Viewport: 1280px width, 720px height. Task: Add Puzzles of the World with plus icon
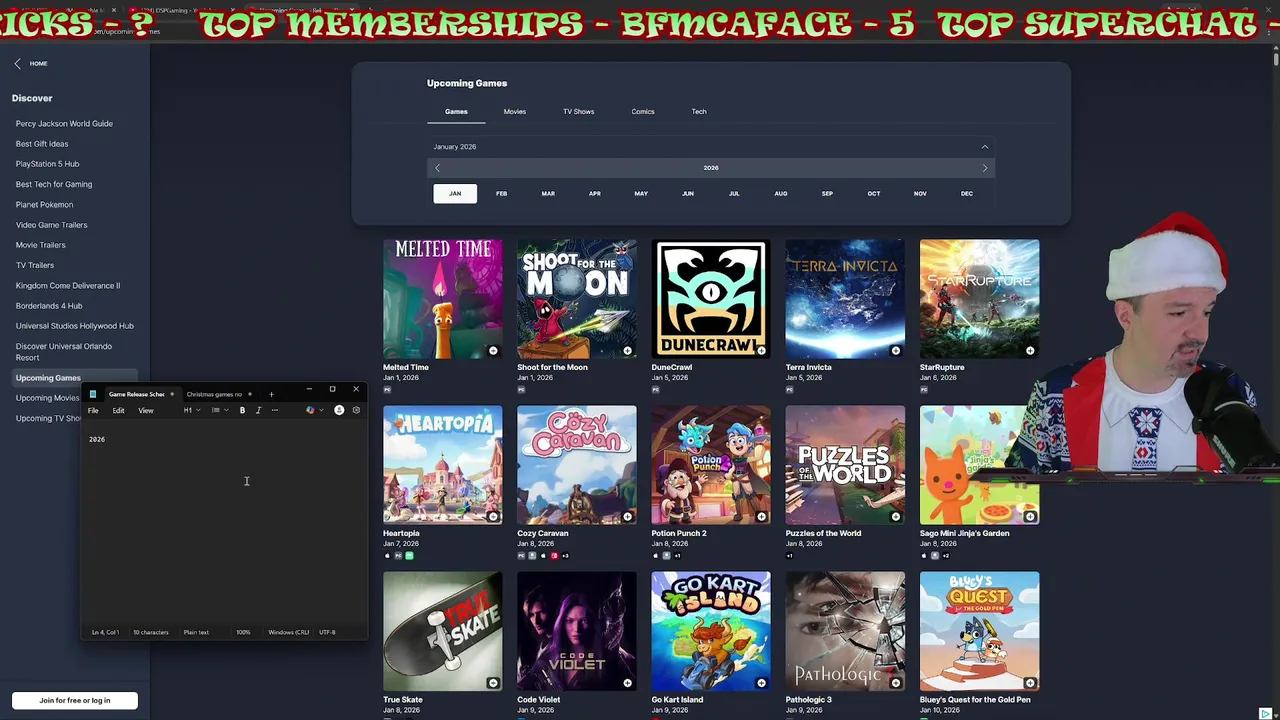(x=895, y=517)
